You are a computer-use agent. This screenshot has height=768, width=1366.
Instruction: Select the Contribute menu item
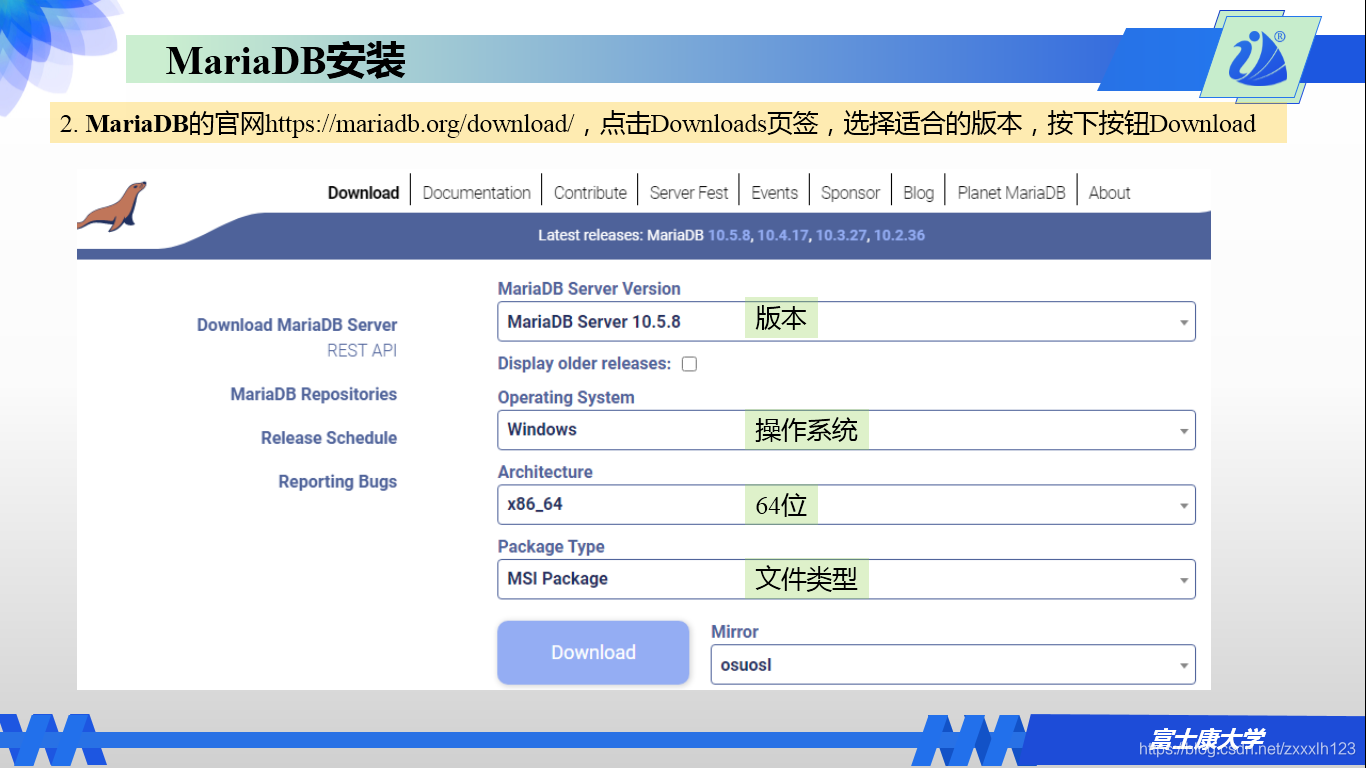point(590,192)
